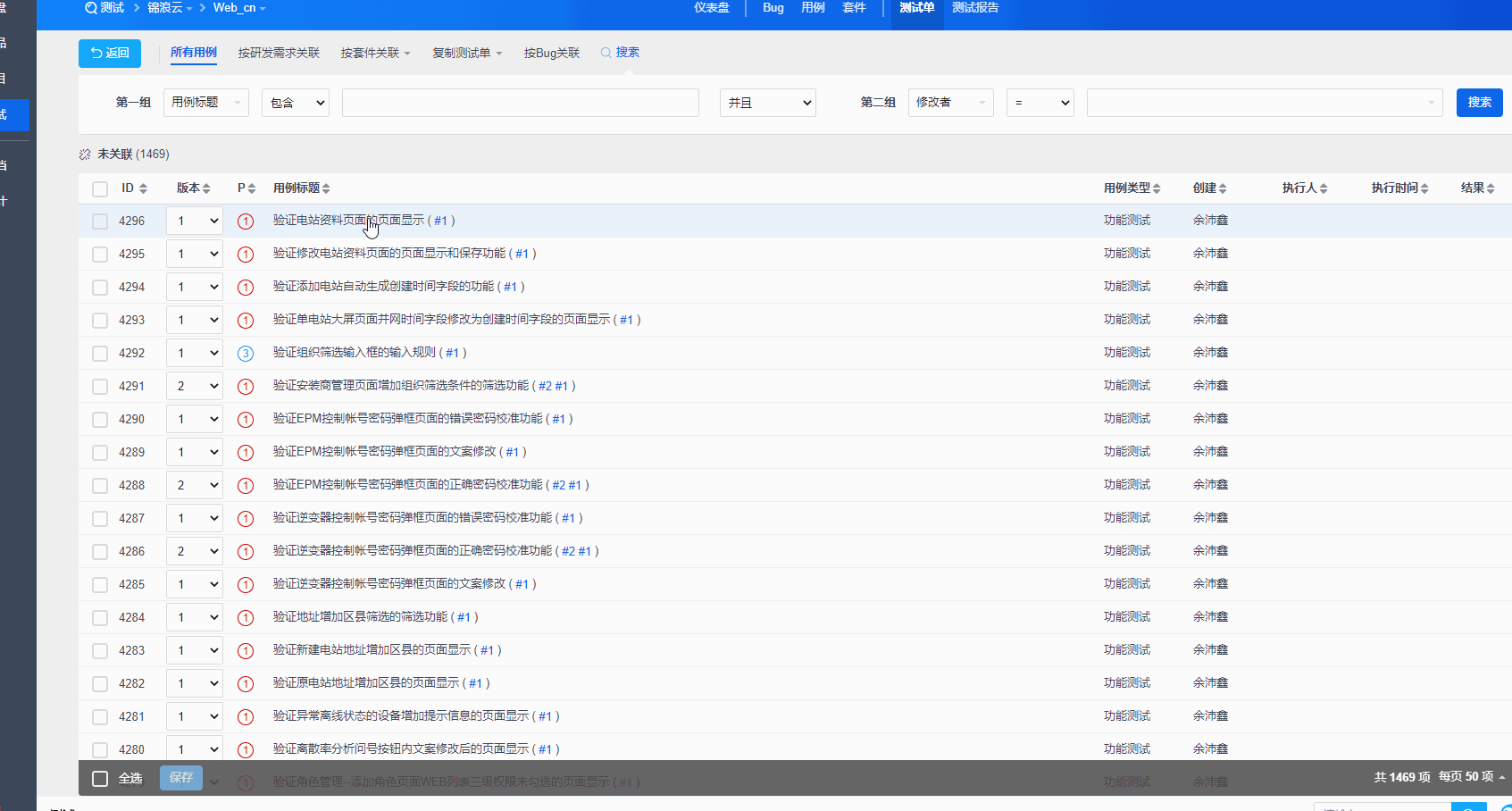The image size is (1512, 811).
Task: Click the blue 返回 button
Action: [x=110, y=54]
